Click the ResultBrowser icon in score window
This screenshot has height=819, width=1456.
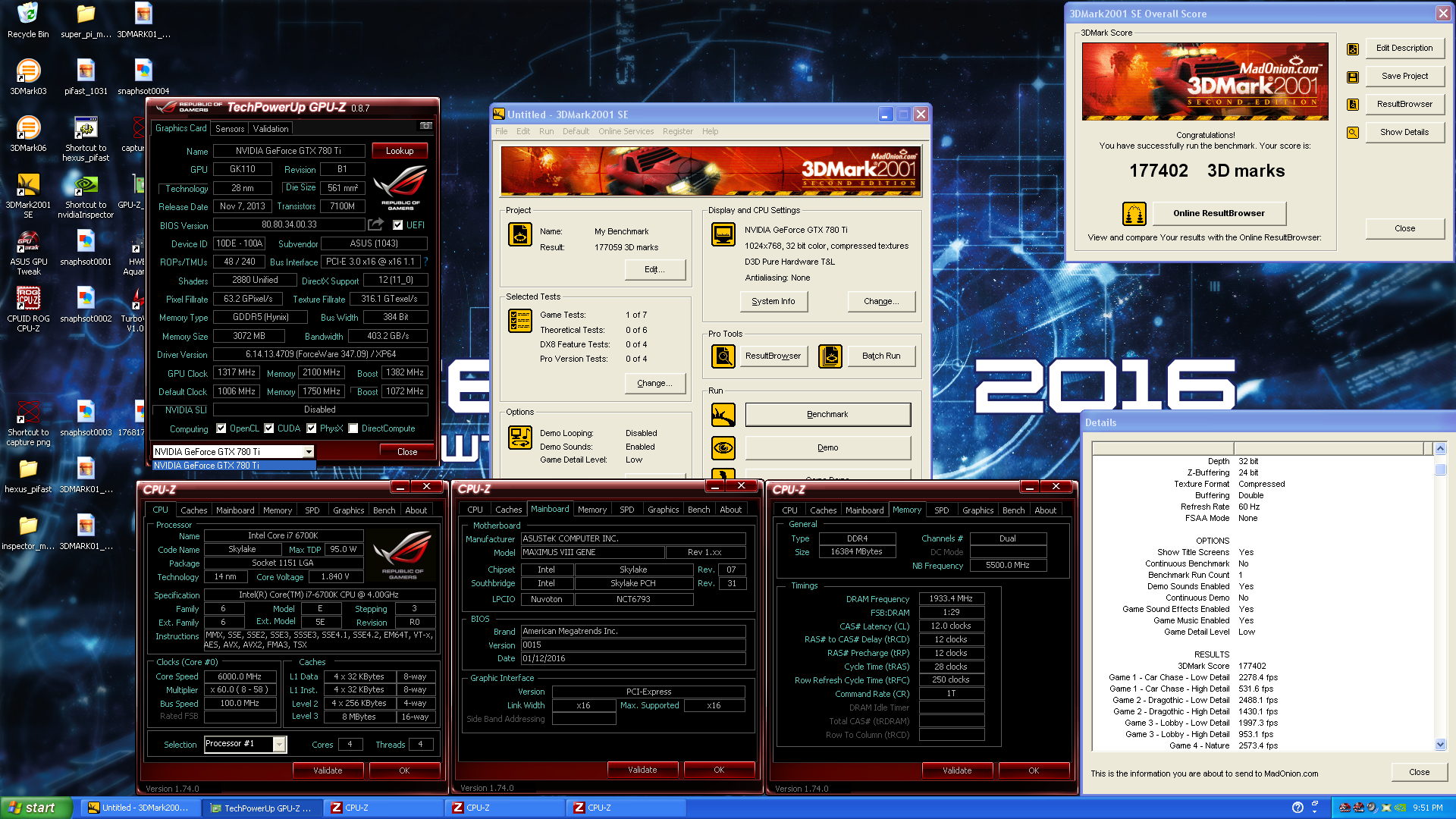(x=1352, y=105)
